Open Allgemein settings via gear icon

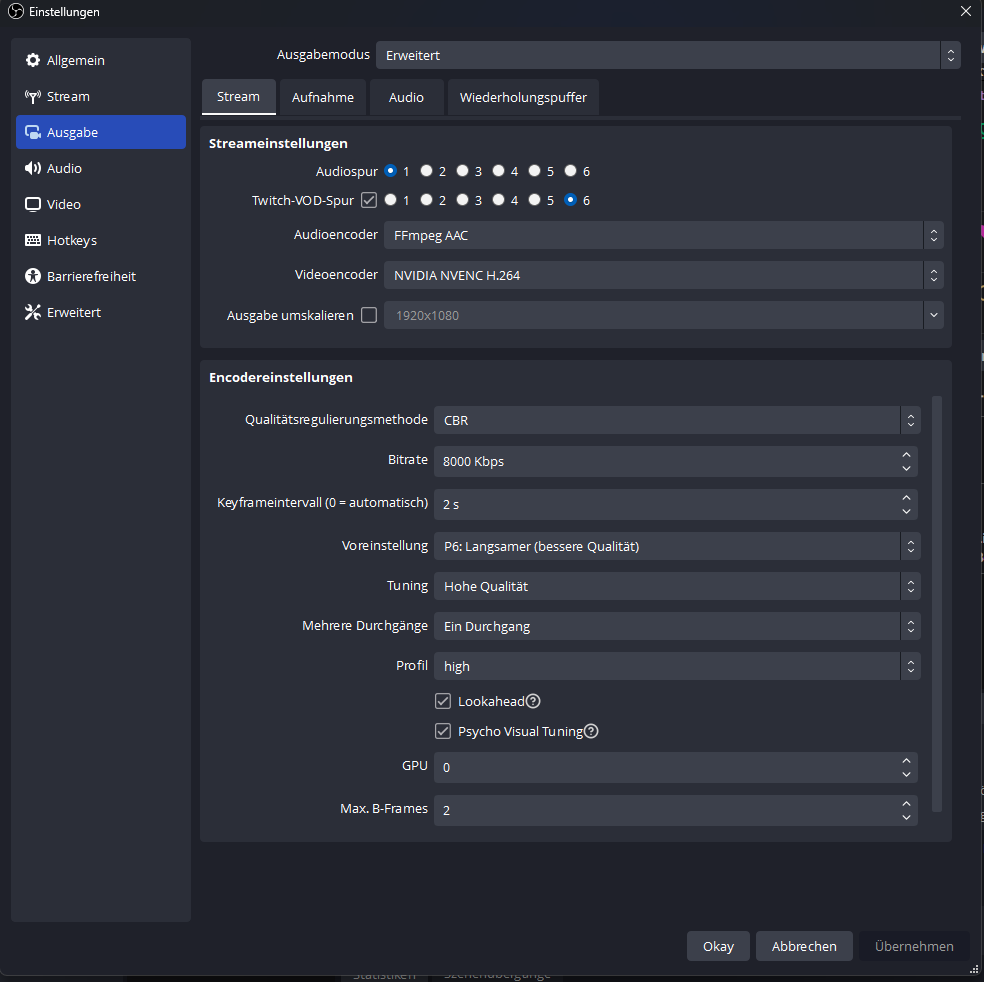(x=33, y=61)
